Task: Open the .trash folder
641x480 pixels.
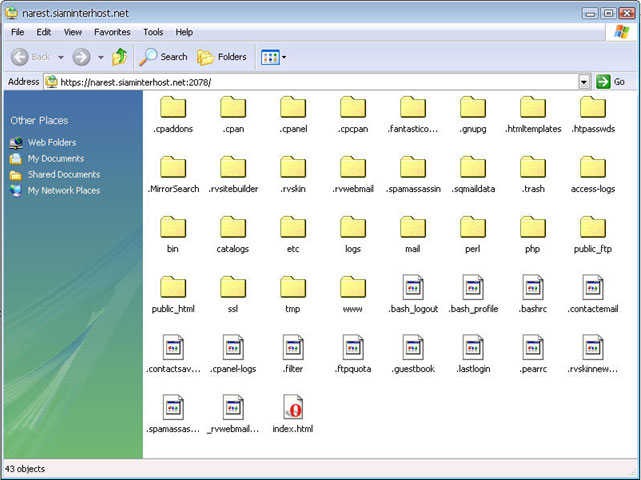Action: pos(533,168)
